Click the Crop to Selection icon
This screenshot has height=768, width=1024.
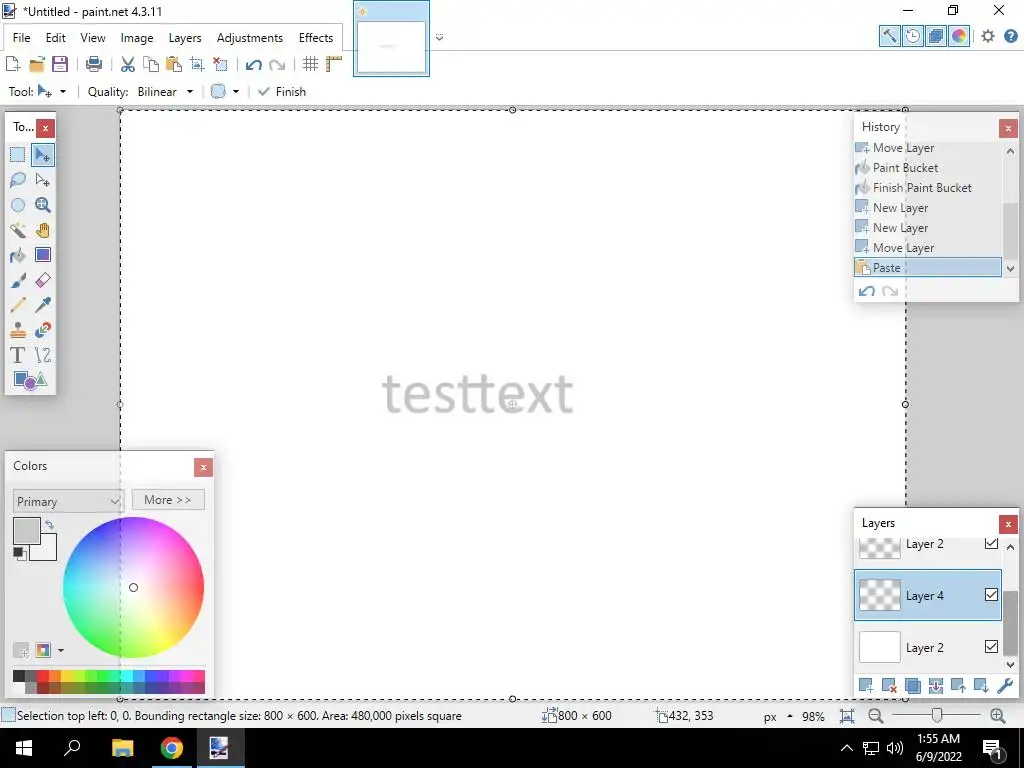coord(197,64)
